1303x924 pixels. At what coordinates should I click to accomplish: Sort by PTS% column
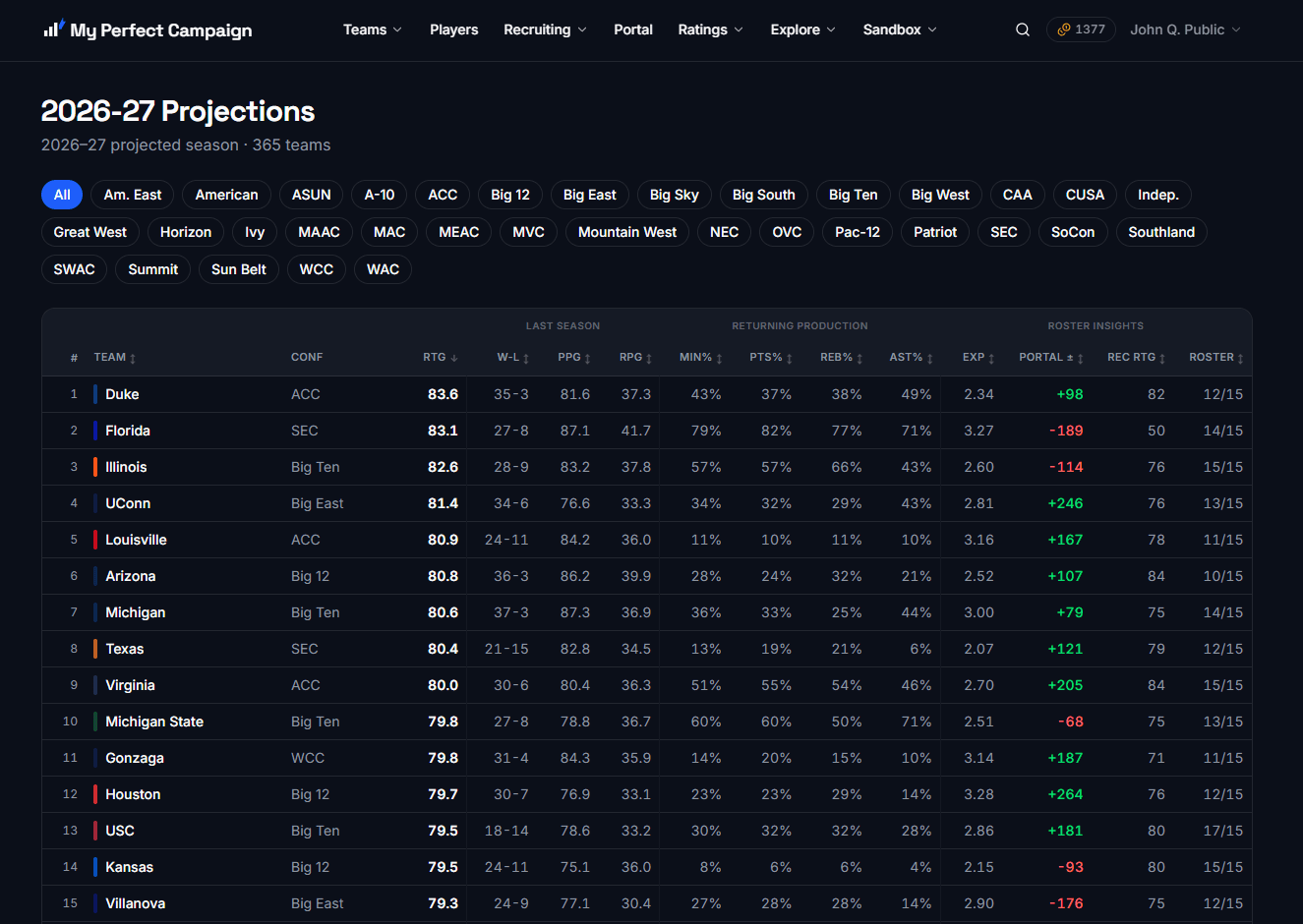click(x=771, y=358)
